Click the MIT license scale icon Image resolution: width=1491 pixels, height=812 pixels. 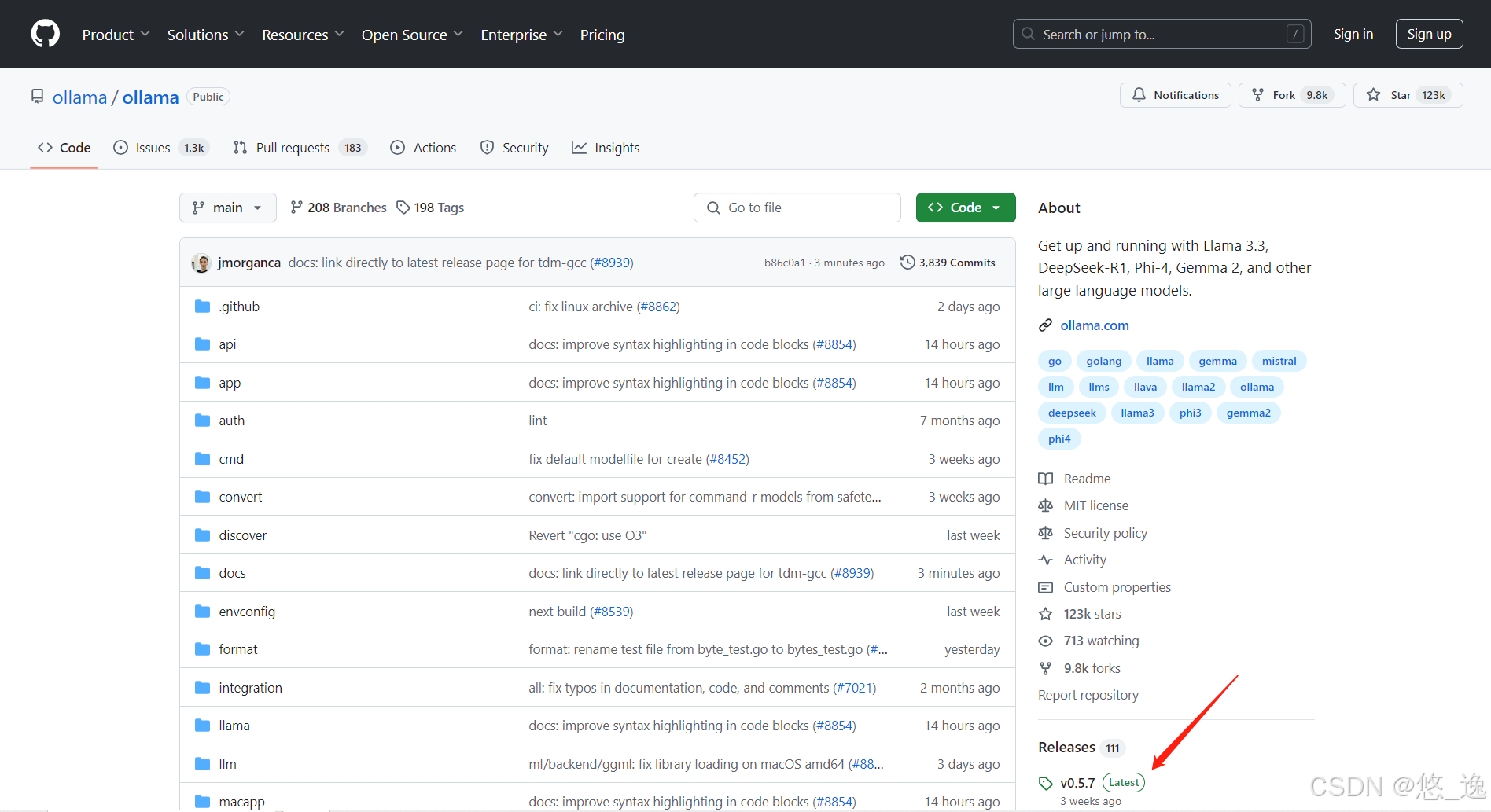[x=1045, y=505]
